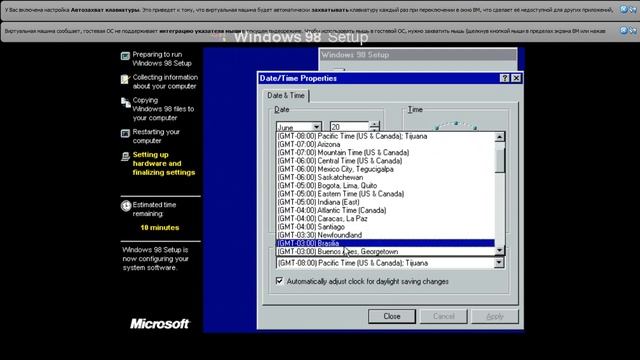Viewport: 640px width, 360px height.
Task: Choose Atlantic Time (Canada) entry
Action: pos(385,210)
